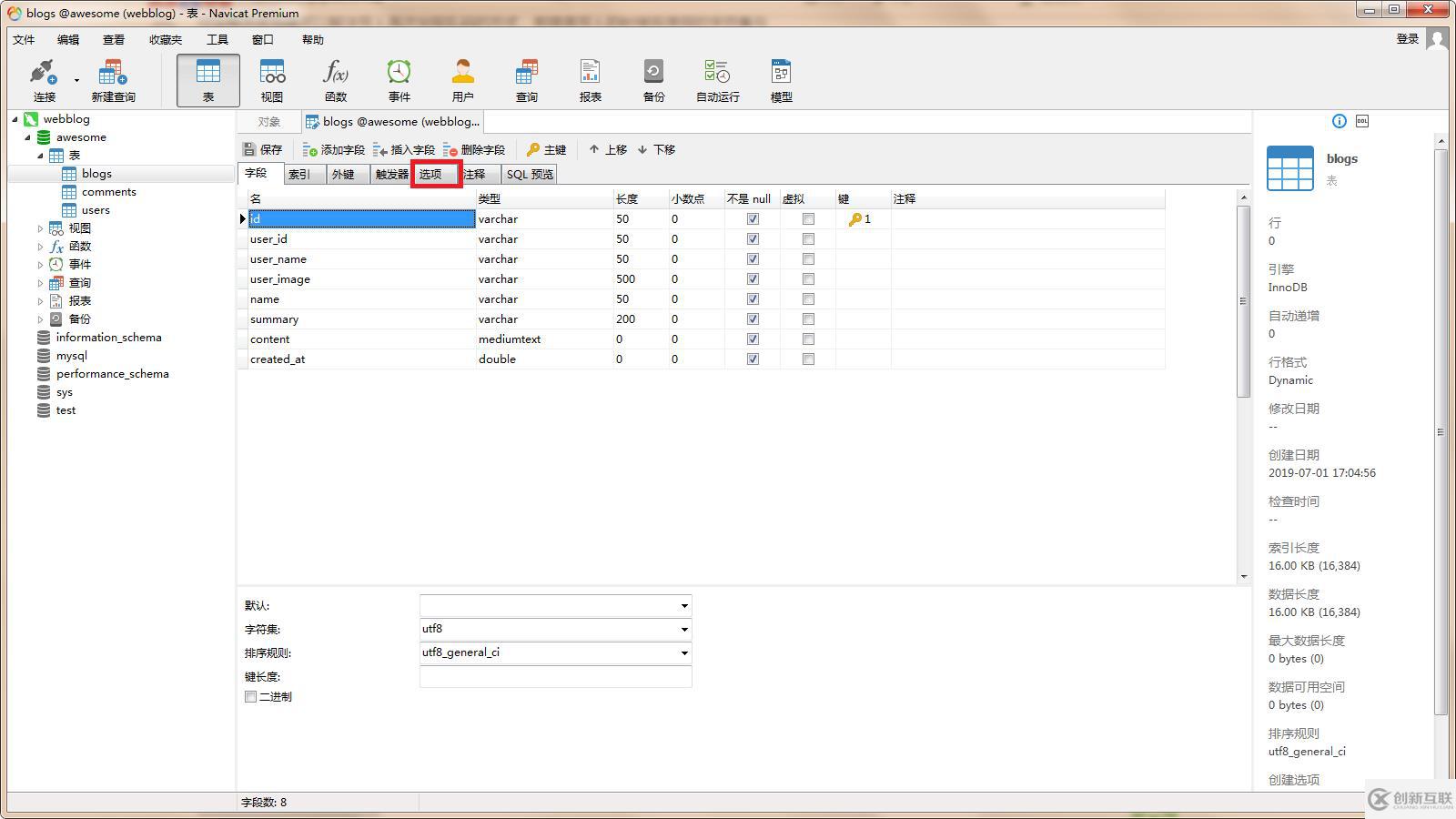Show the DDL panel icon
Image resolution: width=1456 pixels, height=819 pixels.
tap(1361, 121)
